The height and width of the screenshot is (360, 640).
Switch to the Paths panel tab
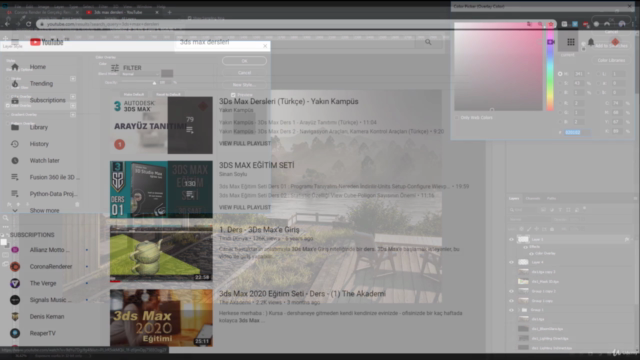[551, 198]
